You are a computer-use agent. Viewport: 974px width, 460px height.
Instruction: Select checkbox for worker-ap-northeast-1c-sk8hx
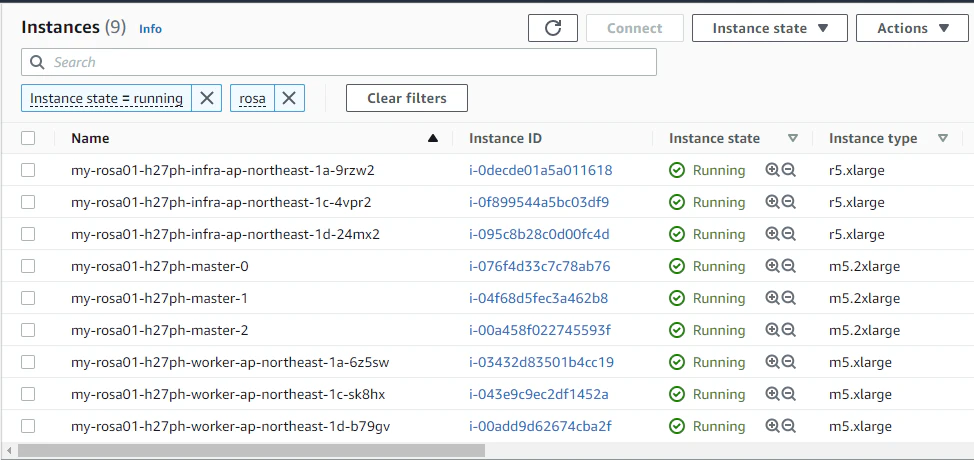click(x=28, y=394)
